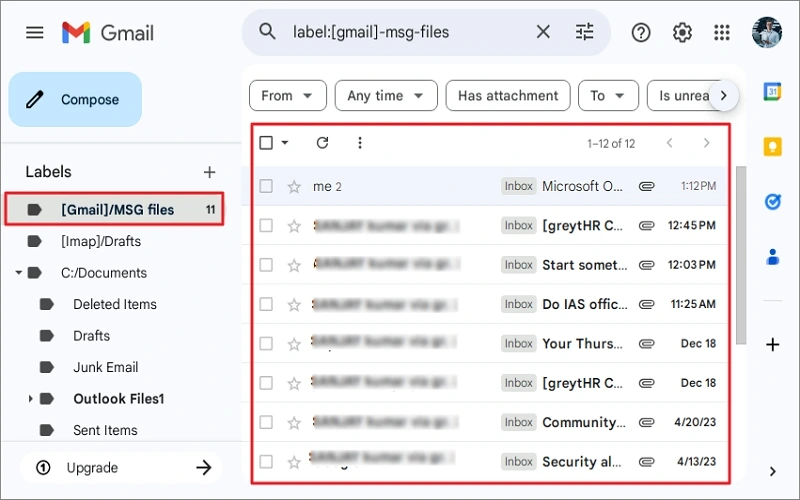Open Google Calendar side panel icon
800x500 pixels.
(x=772, y=92)
